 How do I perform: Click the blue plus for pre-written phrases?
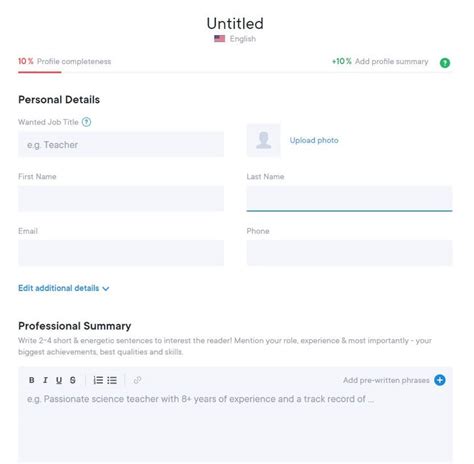pyautogui.click(x=440, y=380)
